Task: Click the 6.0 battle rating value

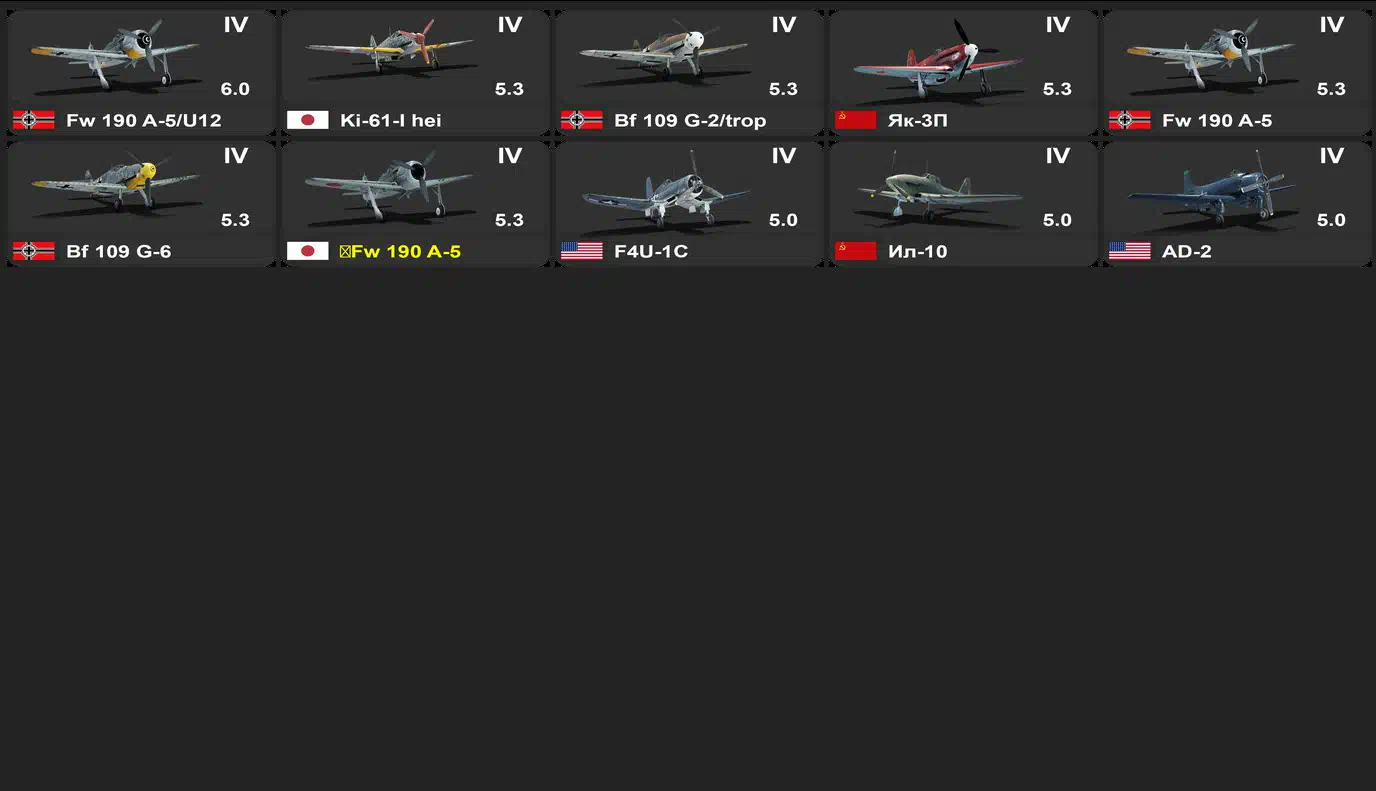Action: click(235, 89)
